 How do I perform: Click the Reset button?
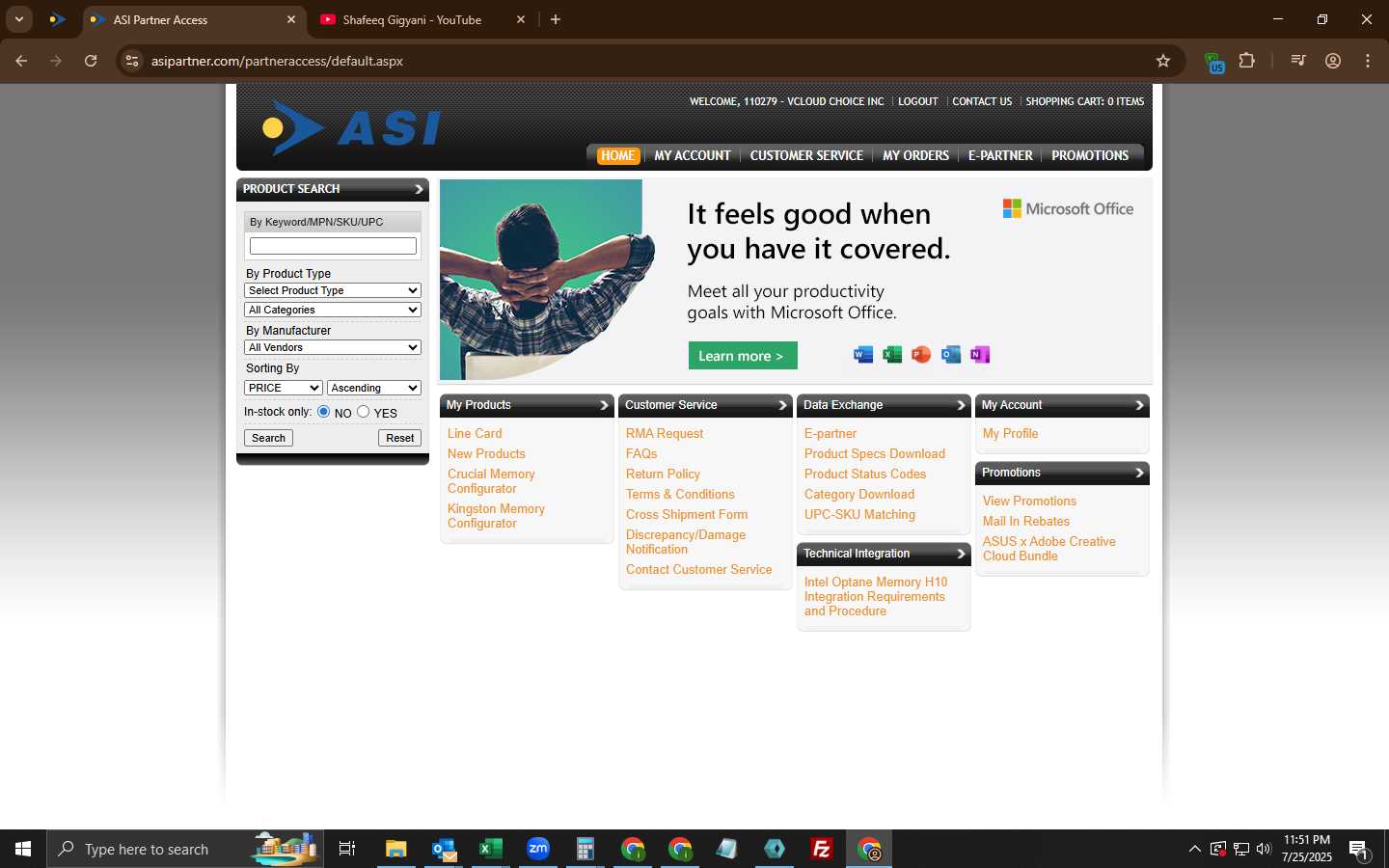(399, 438)
